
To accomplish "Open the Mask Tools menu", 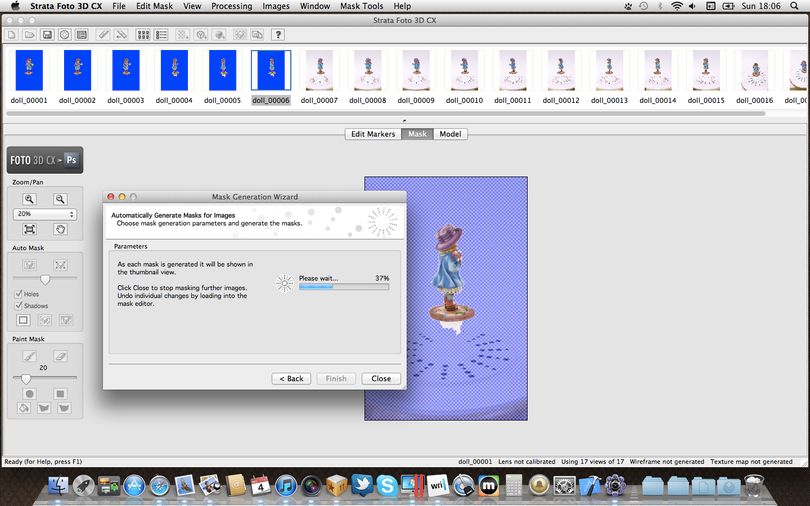I will point(362,6).
